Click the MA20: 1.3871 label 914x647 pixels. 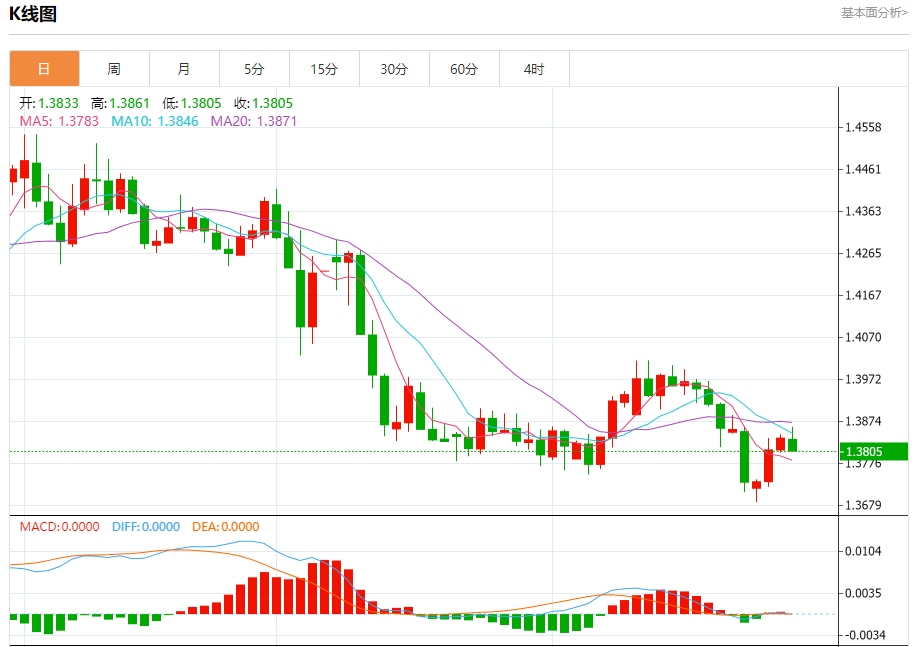click(254, 121)
